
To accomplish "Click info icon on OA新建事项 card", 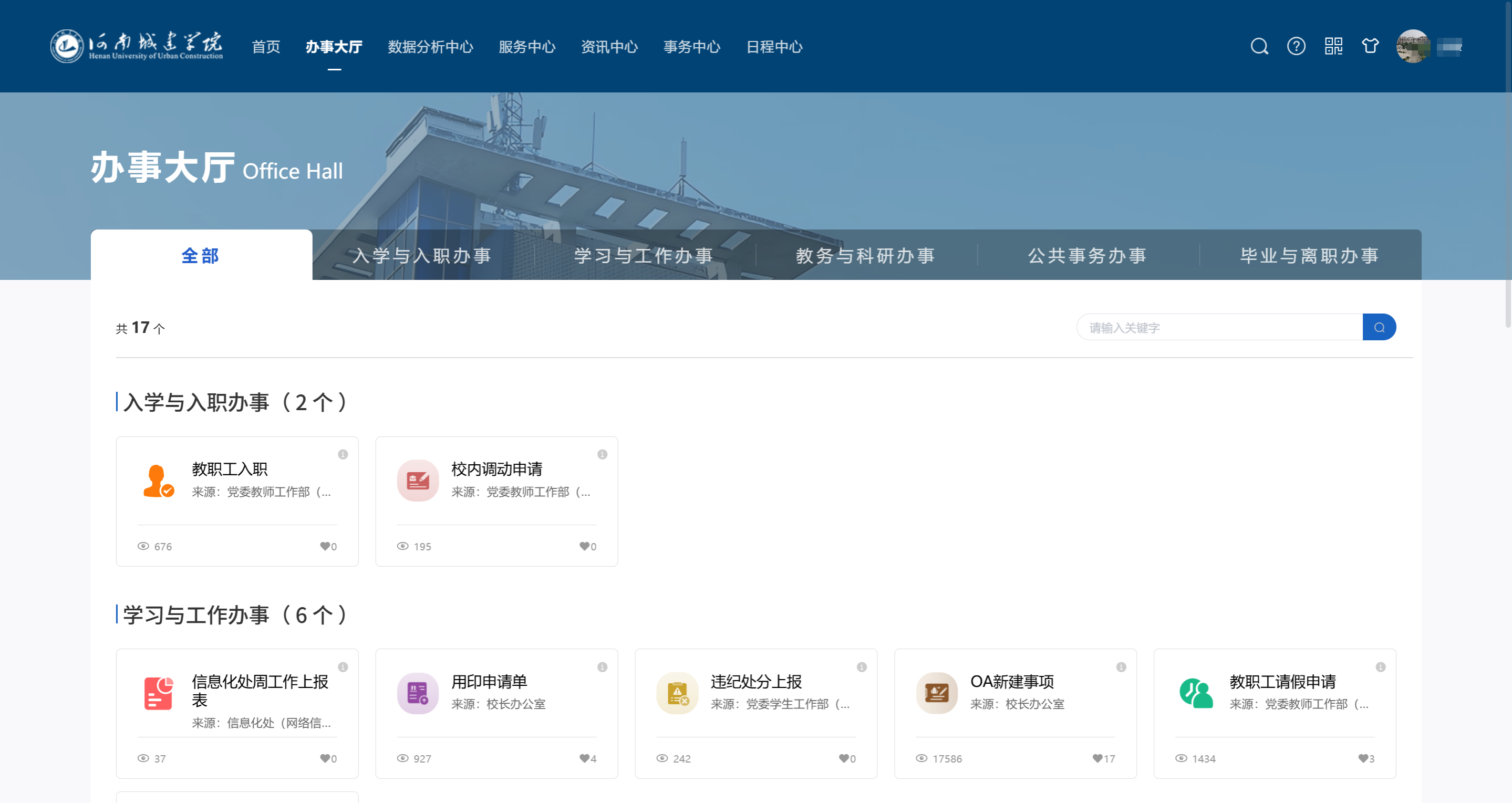I will click(1121, 667).
